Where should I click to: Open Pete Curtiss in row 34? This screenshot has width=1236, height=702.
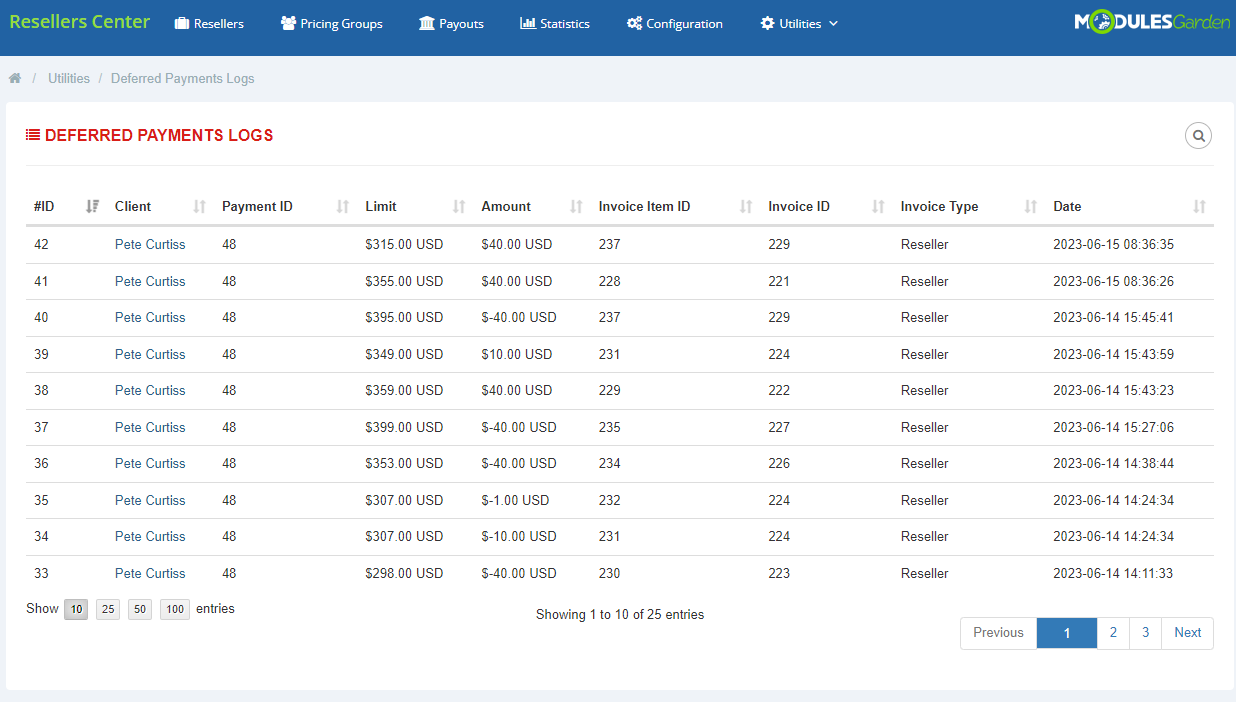(x=150, y=536)
